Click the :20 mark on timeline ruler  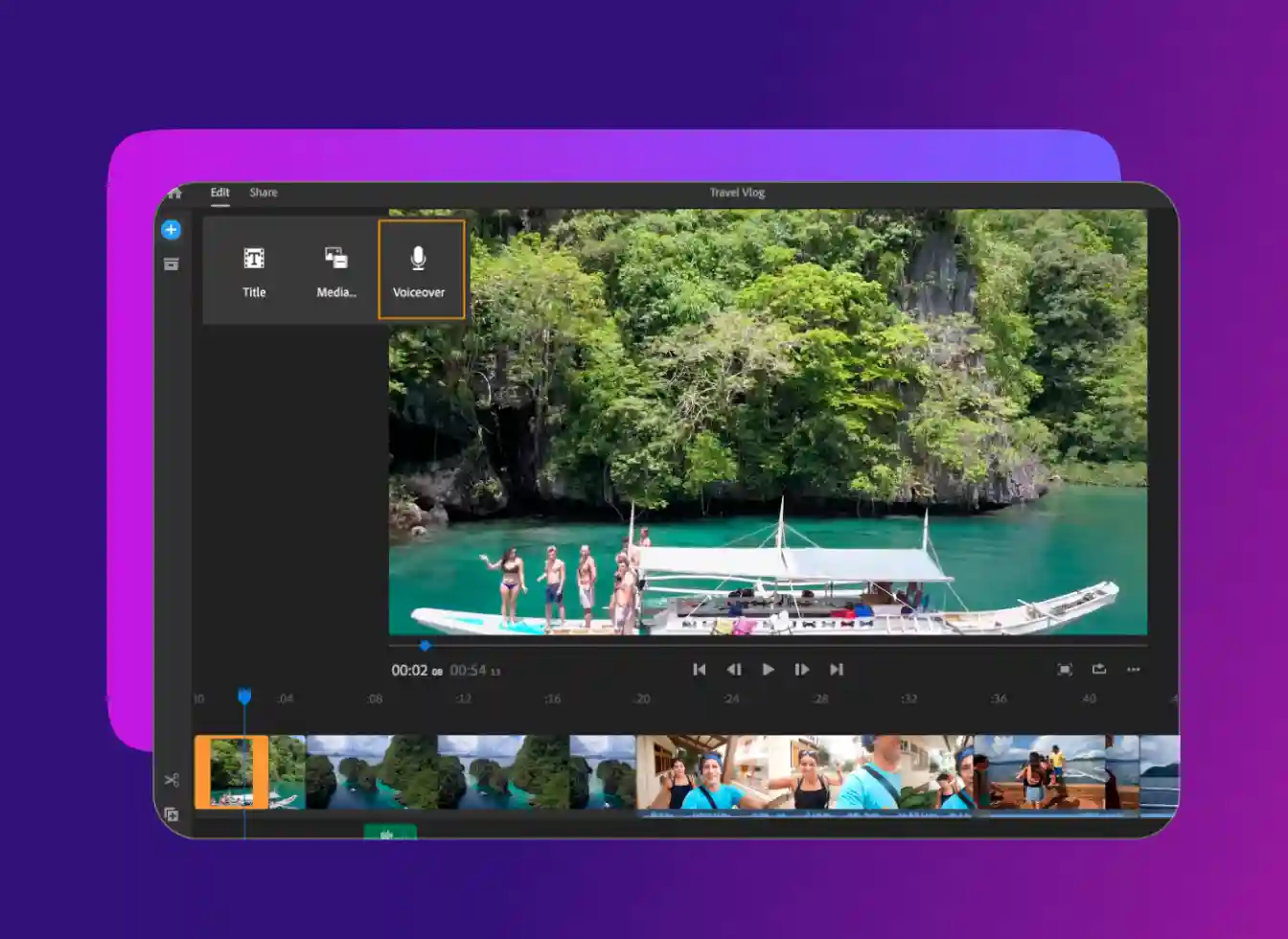642,699
